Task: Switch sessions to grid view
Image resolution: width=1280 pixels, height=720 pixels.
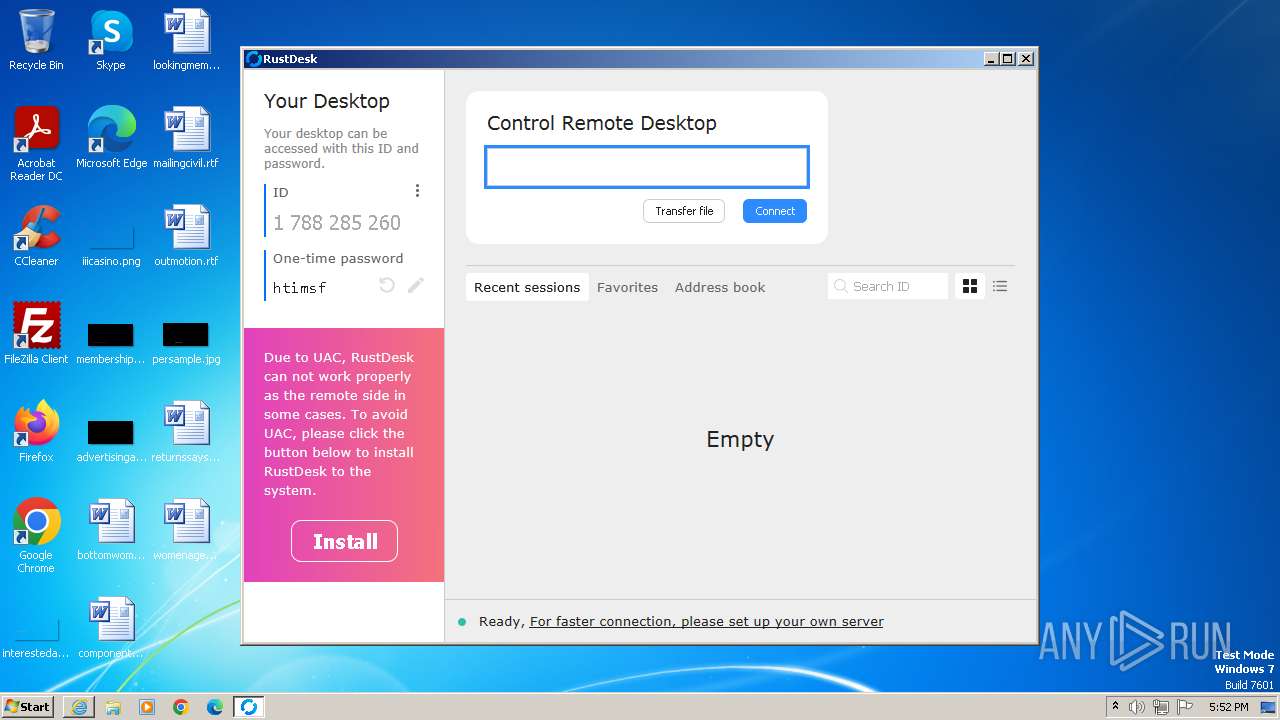Action: pos(970,287)
